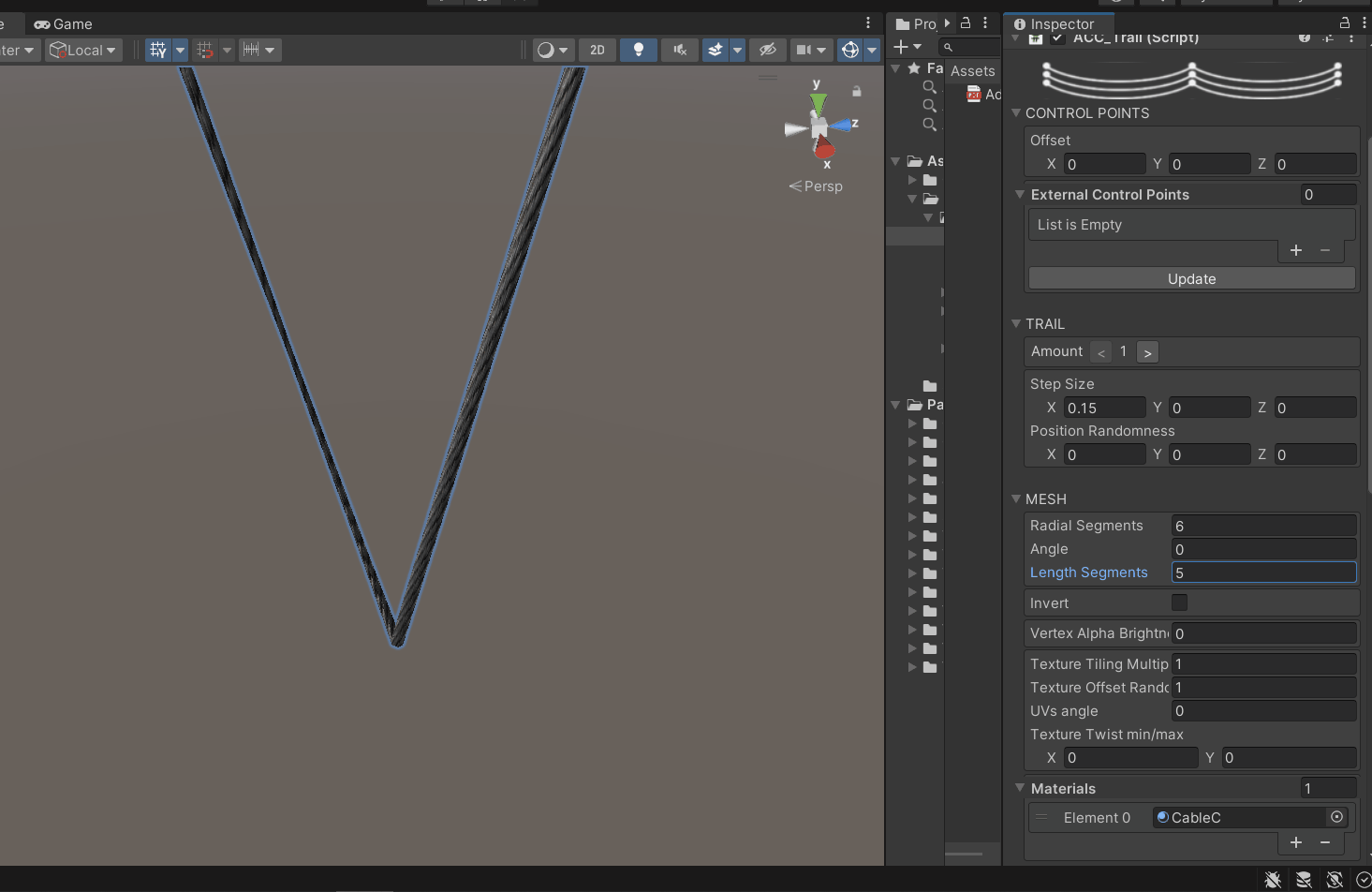Click the Radial Segments input field
This screenshot has width=1372, height=892.
(1262, 526)
